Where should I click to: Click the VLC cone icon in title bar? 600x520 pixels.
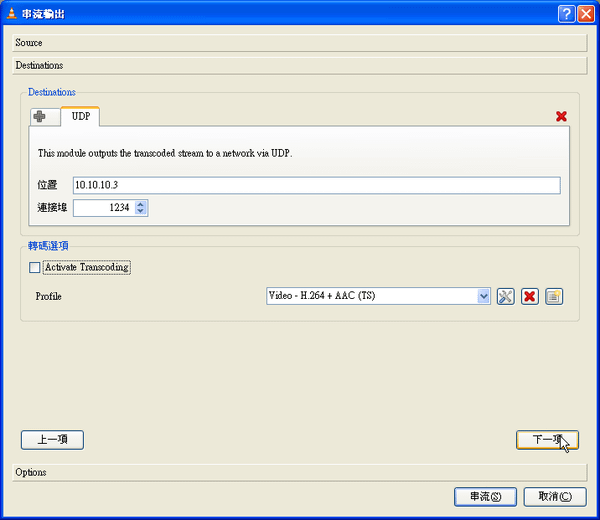[x=12, y=13]
